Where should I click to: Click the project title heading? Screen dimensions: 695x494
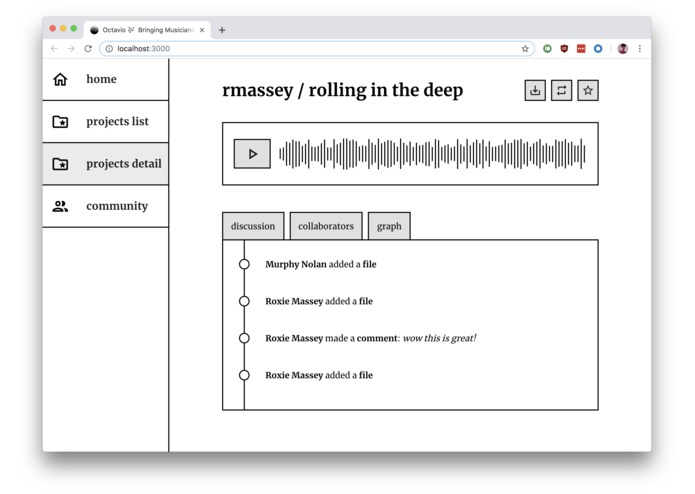(343, 90)
